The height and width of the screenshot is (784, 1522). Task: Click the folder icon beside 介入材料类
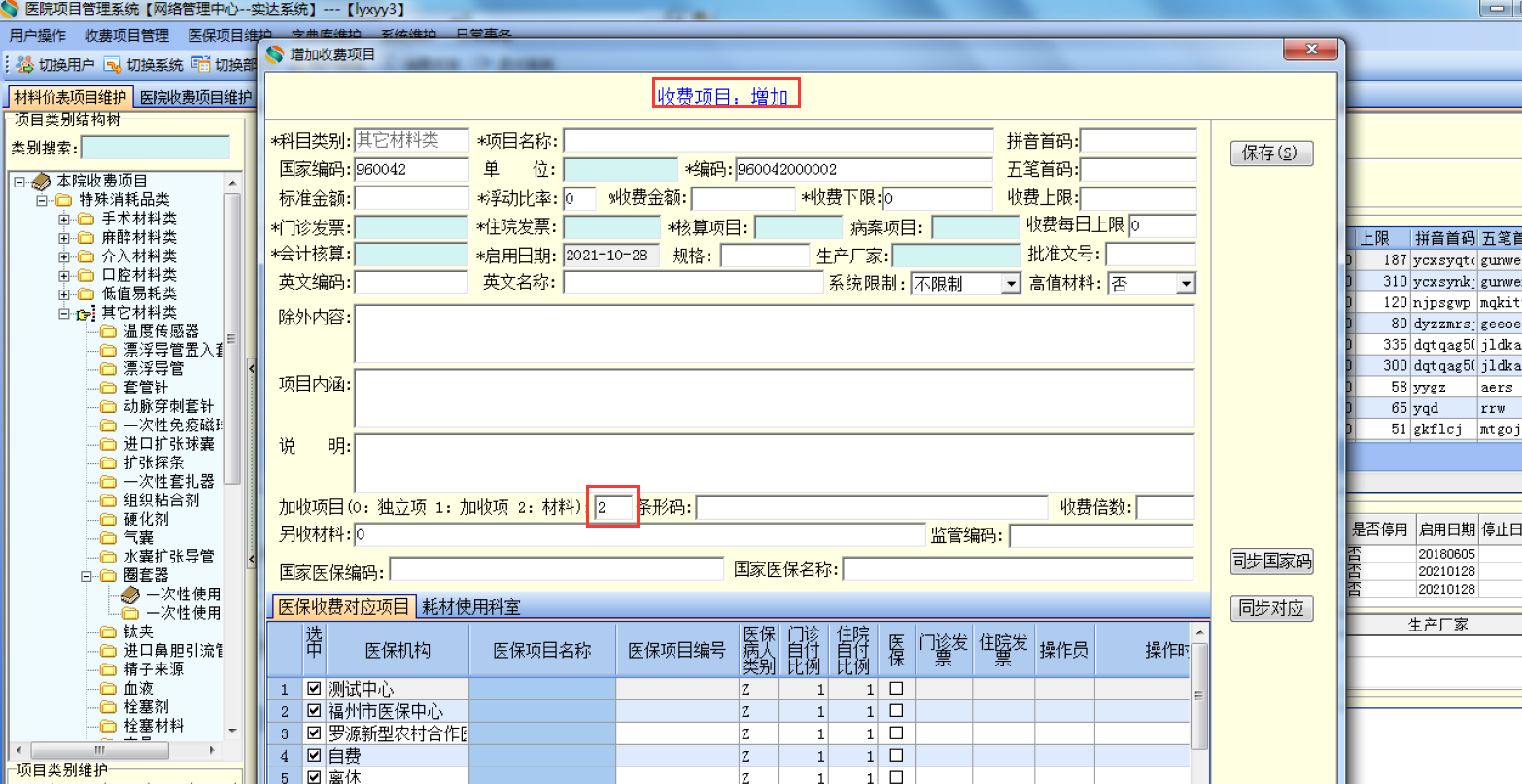86,256
